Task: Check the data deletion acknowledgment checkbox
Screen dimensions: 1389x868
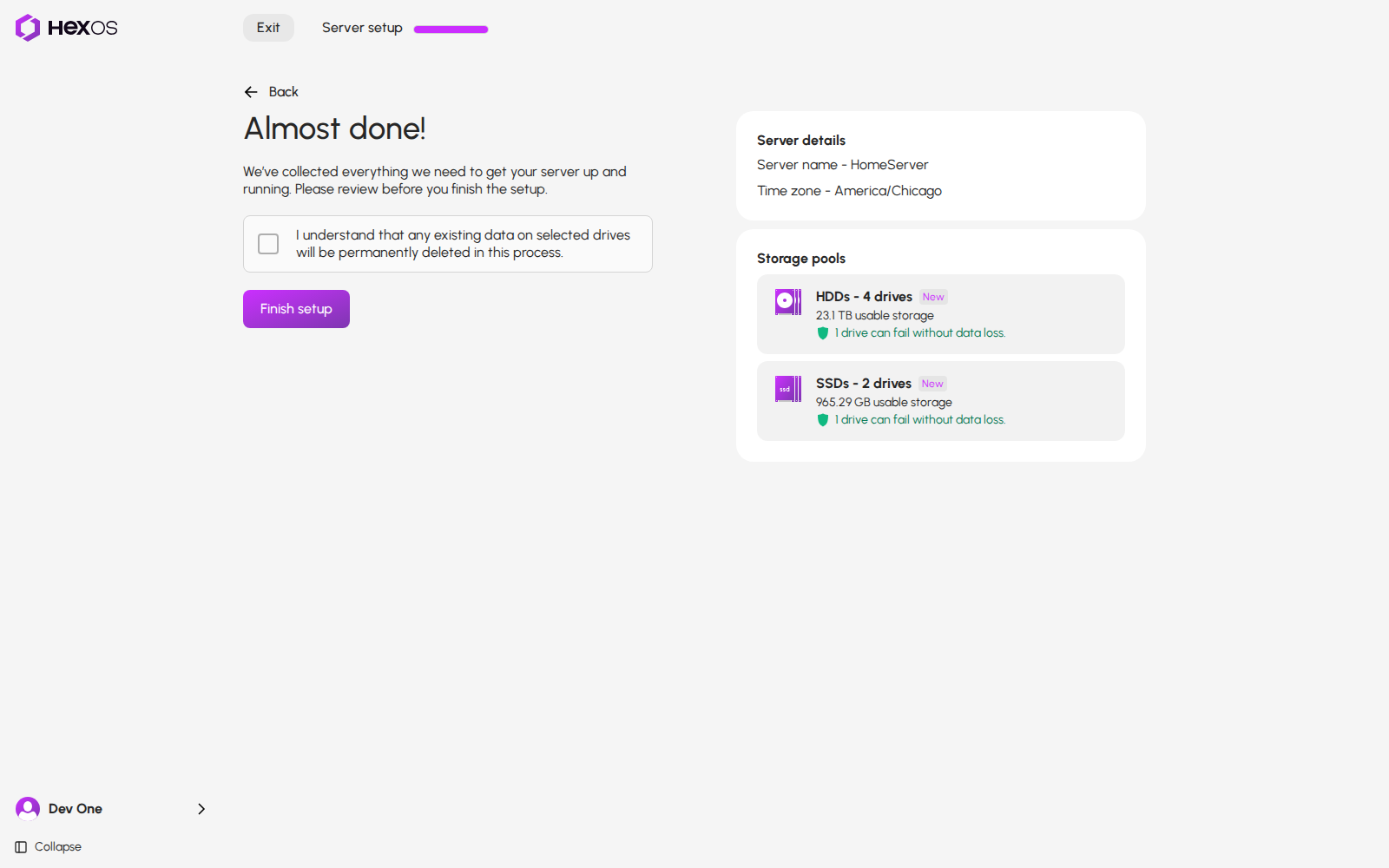Action: pos(268,244)
